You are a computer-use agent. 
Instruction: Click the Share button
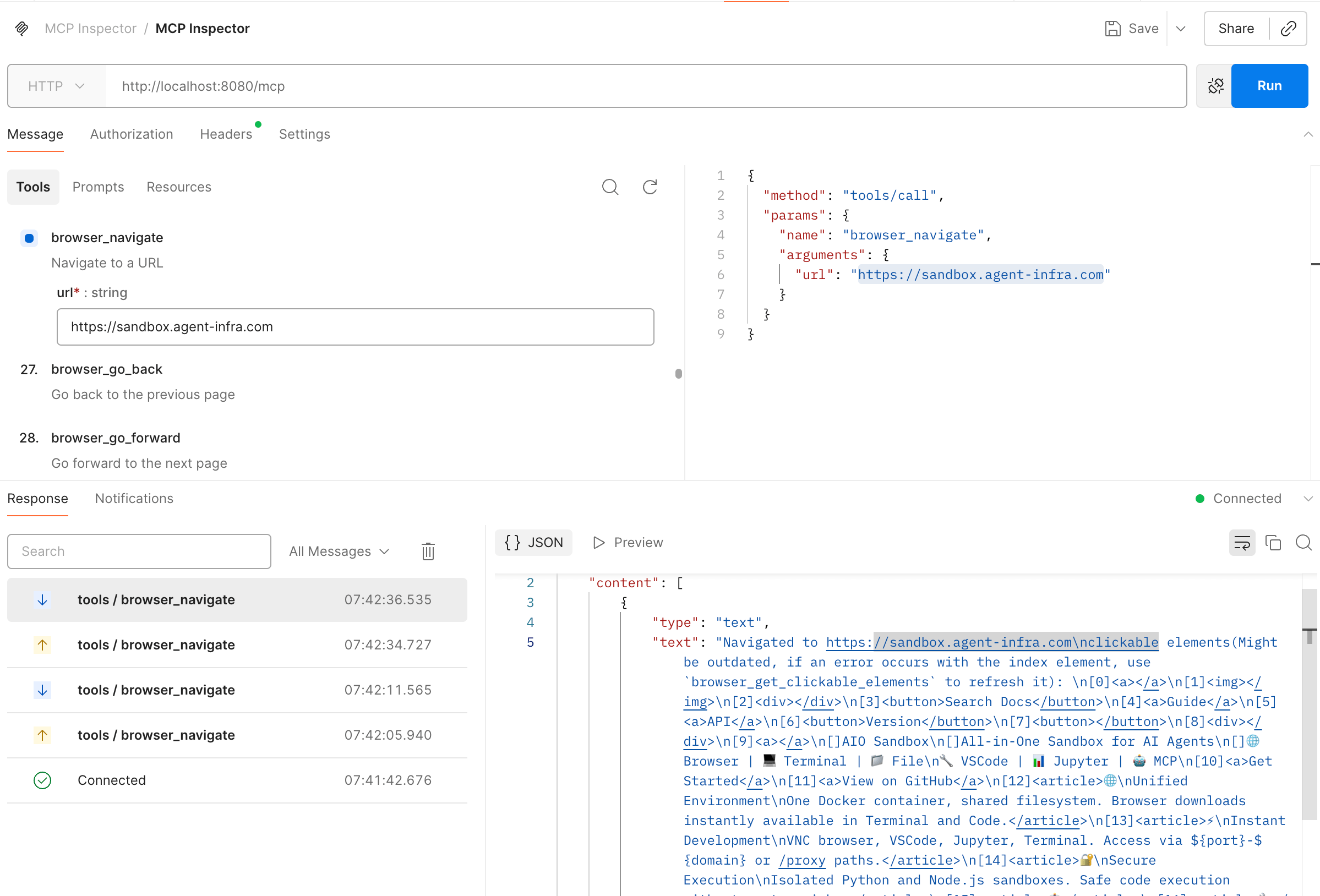click(1236, 29)
